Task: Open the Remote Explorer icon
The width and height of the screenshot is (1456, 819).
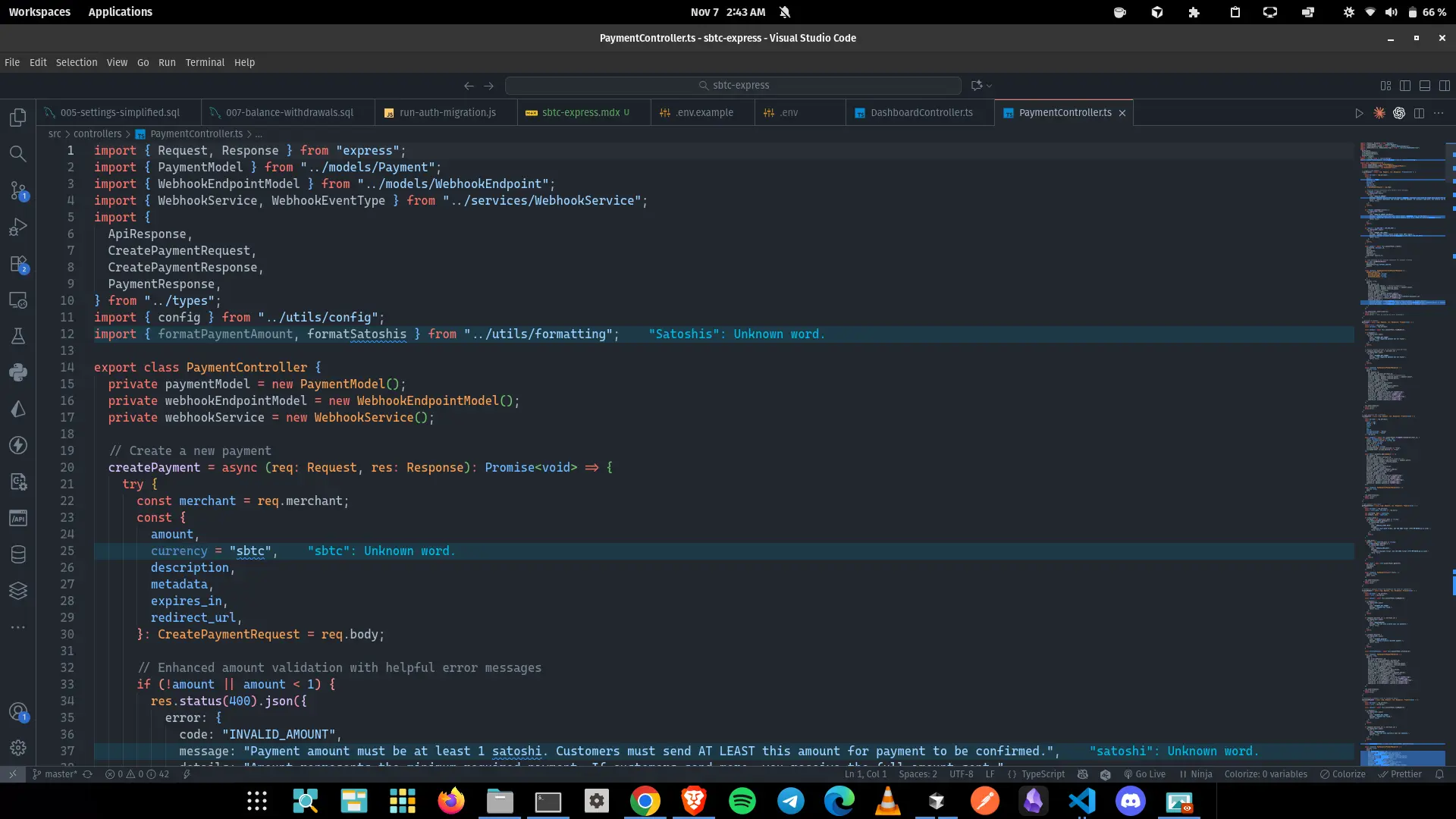Action: coord(18,300)
